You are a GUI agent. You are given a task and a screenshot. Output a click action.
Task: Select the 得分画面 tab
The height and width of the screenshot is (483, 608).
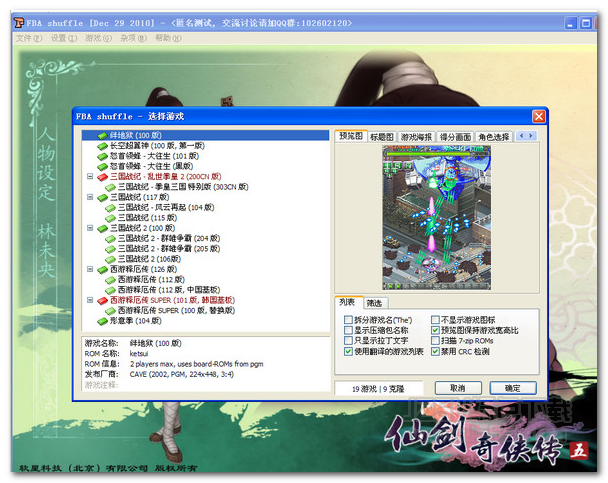[455, 137]
